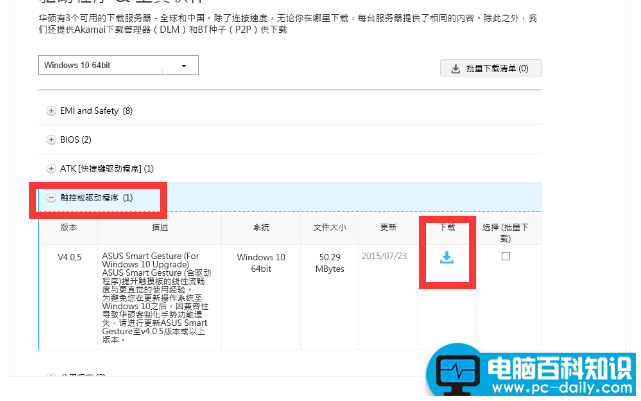
Task: Click the plus icon beside ATK driver
Action: coord(51,169)
